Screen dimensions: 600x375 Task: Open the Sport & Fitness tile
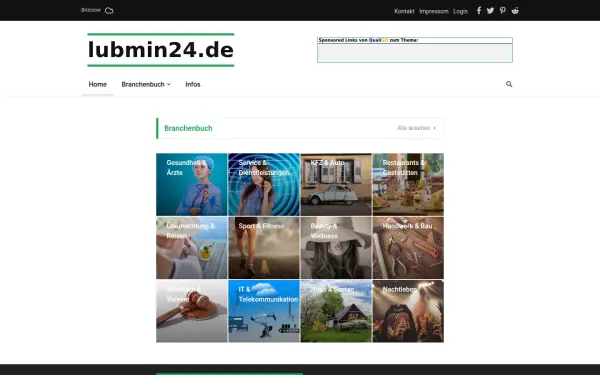[264, 248]
